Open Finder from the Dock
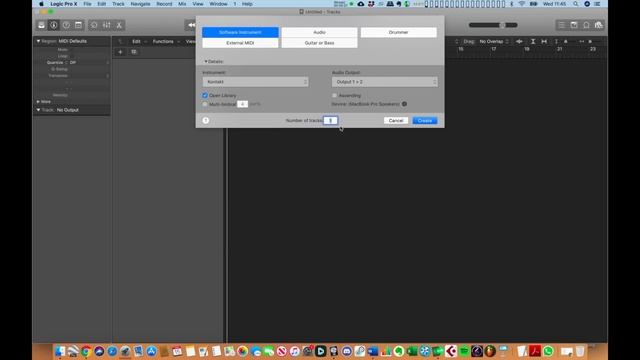 pyautogui.click(x=60, y=351)
